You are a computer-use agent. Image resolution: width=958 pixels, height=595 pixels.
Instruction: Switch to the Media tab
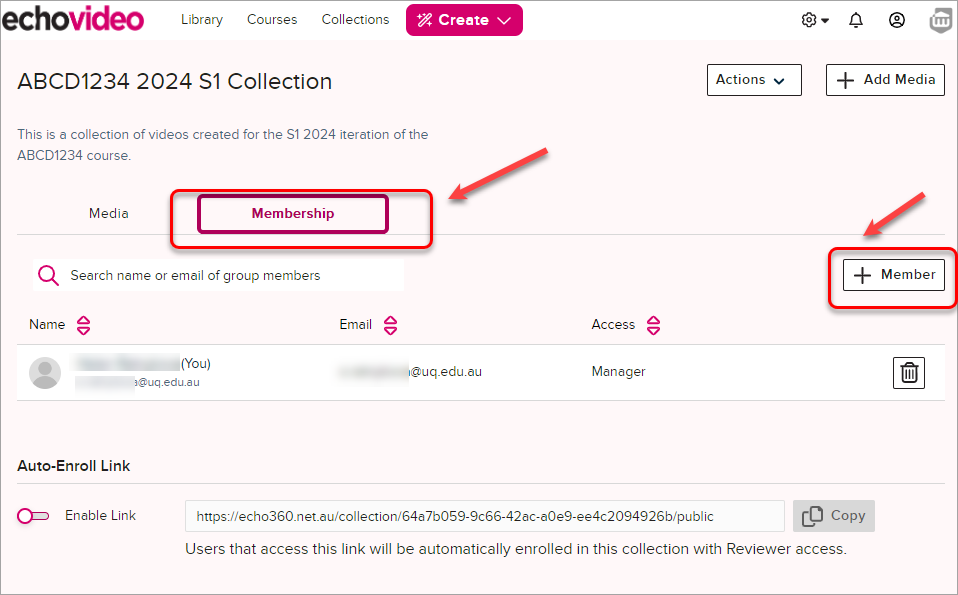[x=109, y=214]
